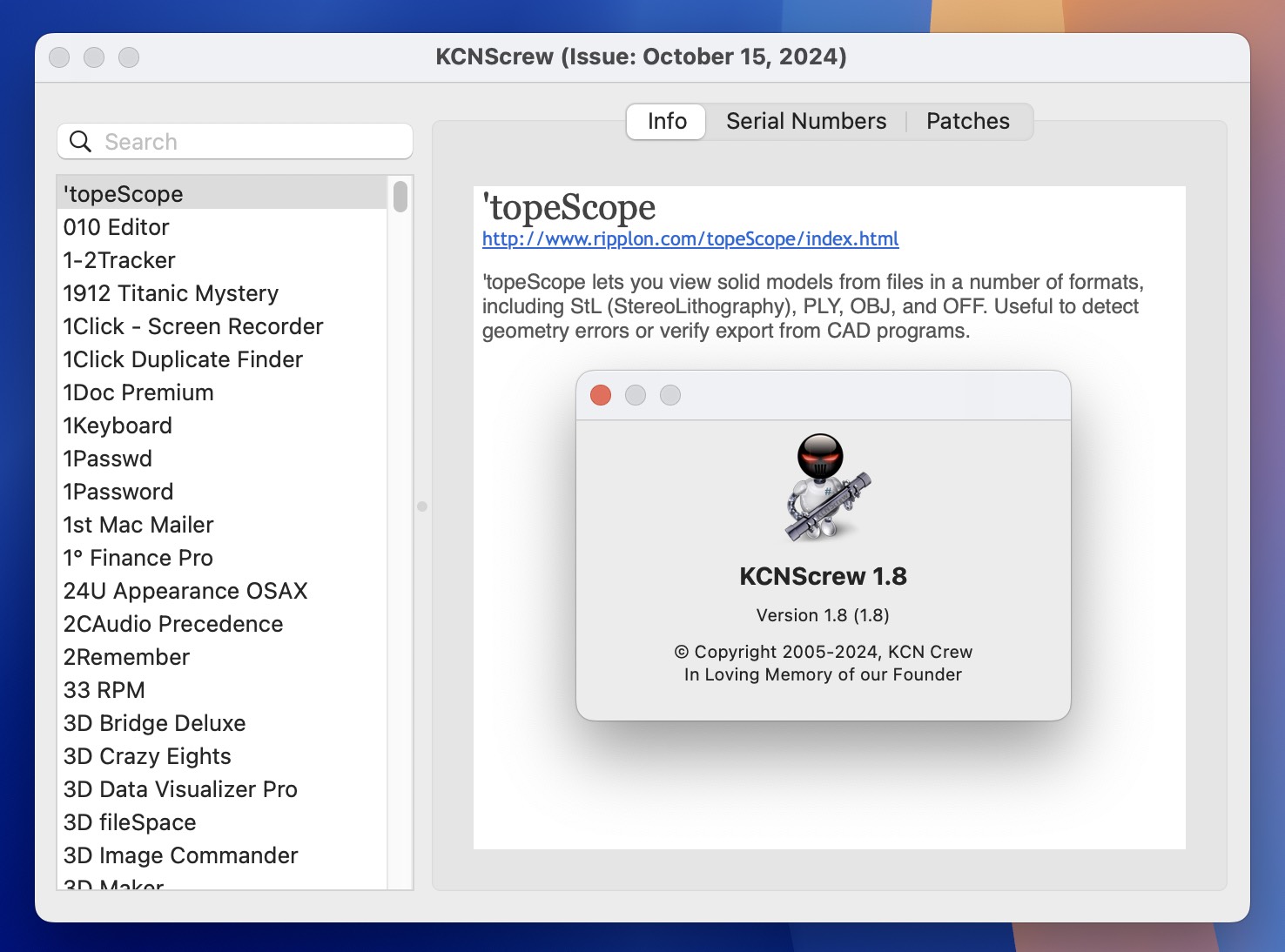Open the Serial Numbers tab
1285x952 pixels.
[x=806, y=122]
